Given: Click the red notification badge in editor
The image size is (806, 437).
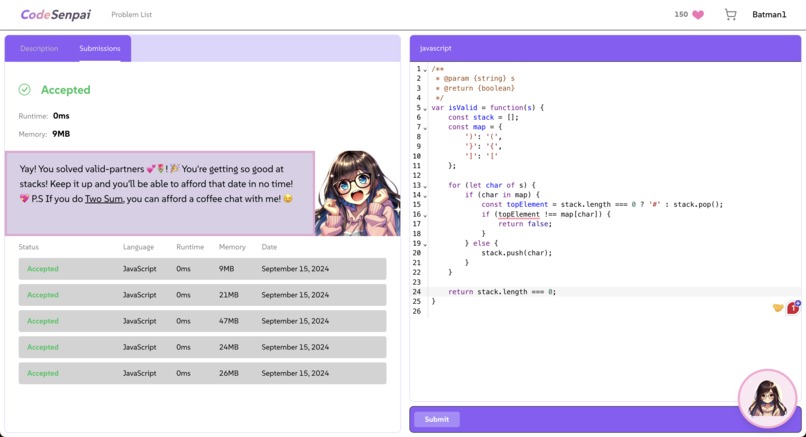Looking at the screenshot, I should tap(793, 307).
